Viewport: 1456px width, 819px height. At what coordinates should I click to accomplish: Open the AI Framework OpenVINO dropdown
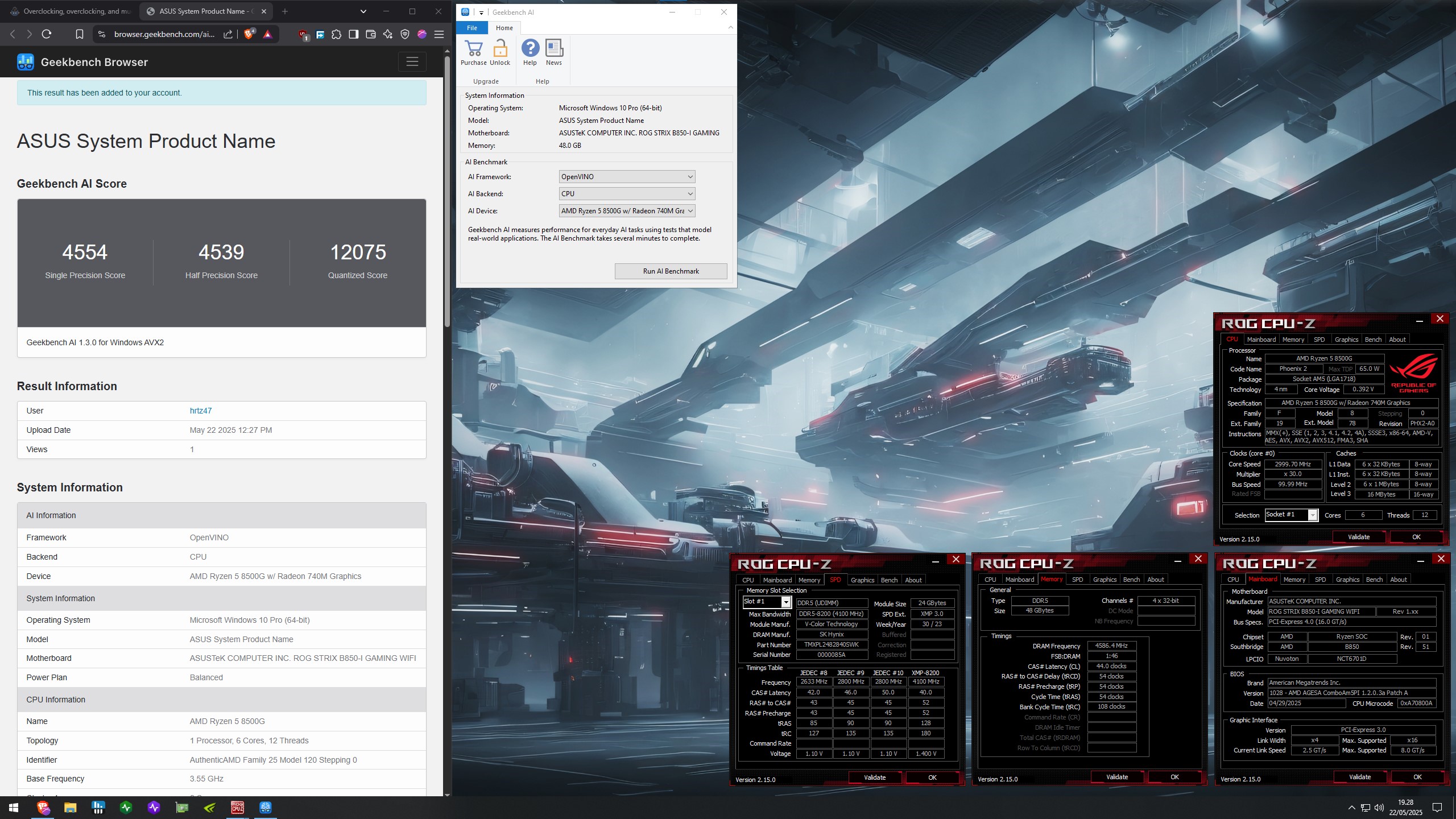click(x=627, y=177)
